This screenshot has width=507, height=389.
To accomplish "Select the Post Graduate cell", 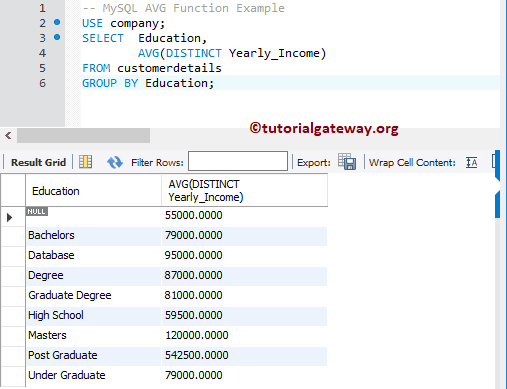I will click(x=93, y=356).
